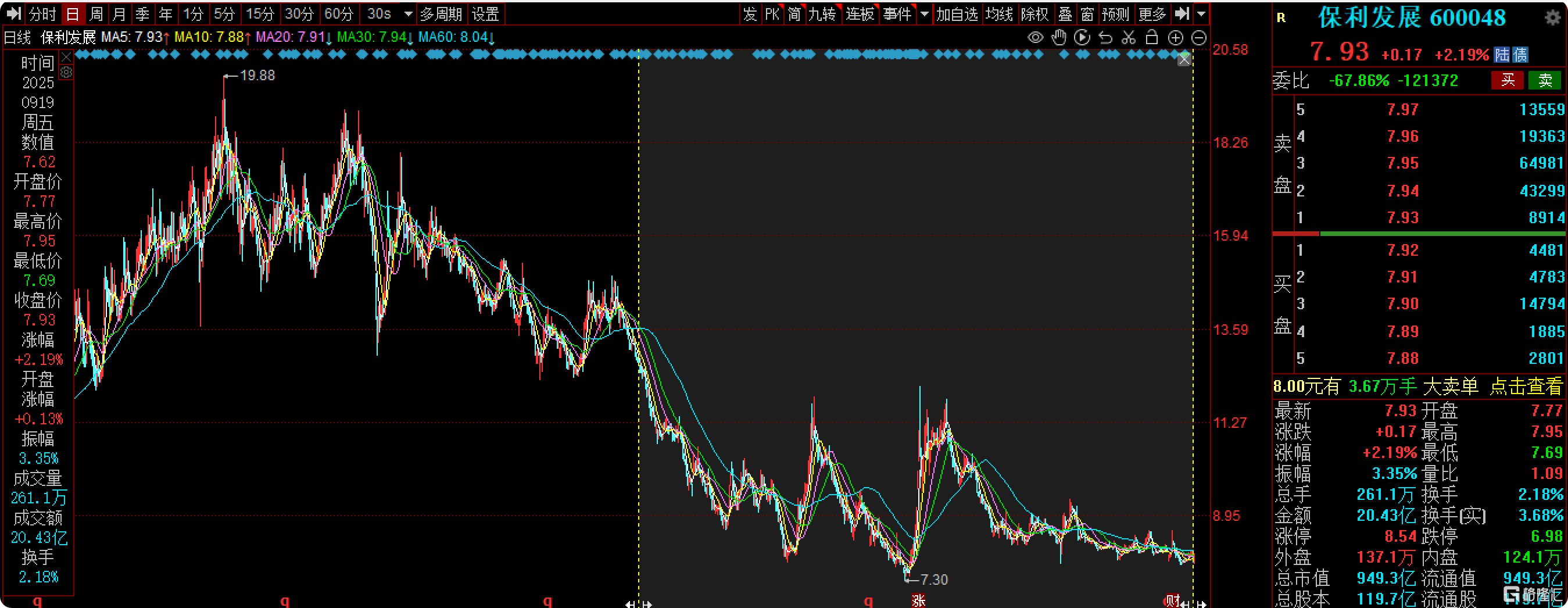The image size is (1568, 608).
Task: Select the hand pan tool icon
Action: click(1059, 37)
